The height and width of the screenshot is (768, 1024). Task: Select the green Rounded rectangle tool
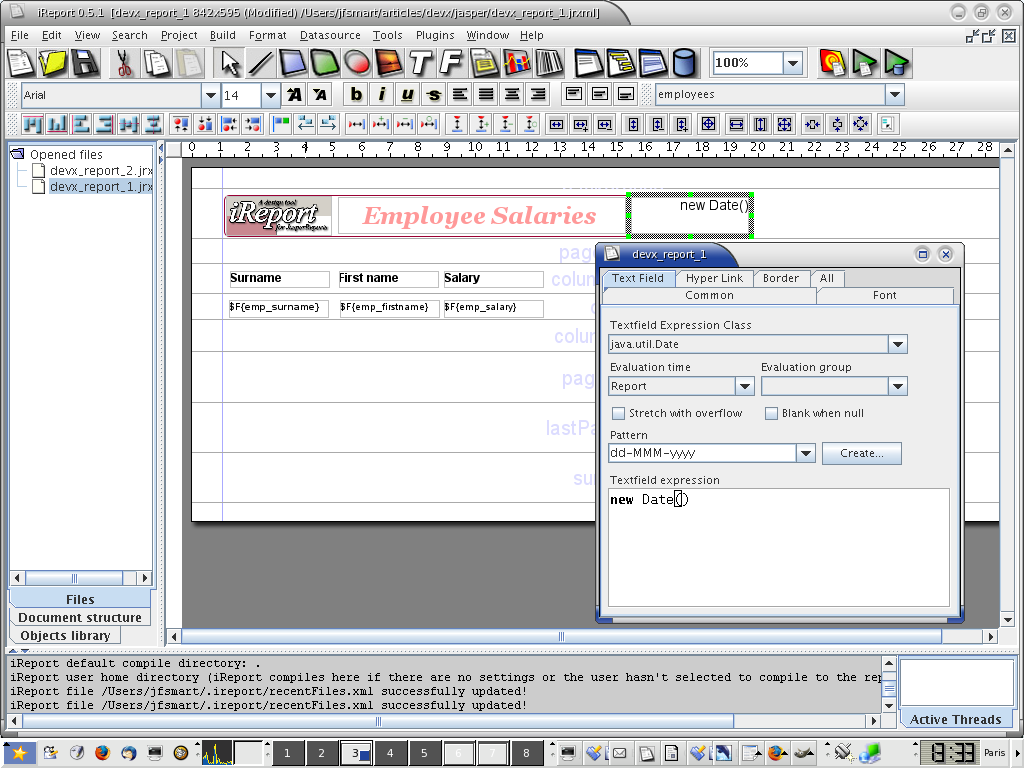(325, 63)
